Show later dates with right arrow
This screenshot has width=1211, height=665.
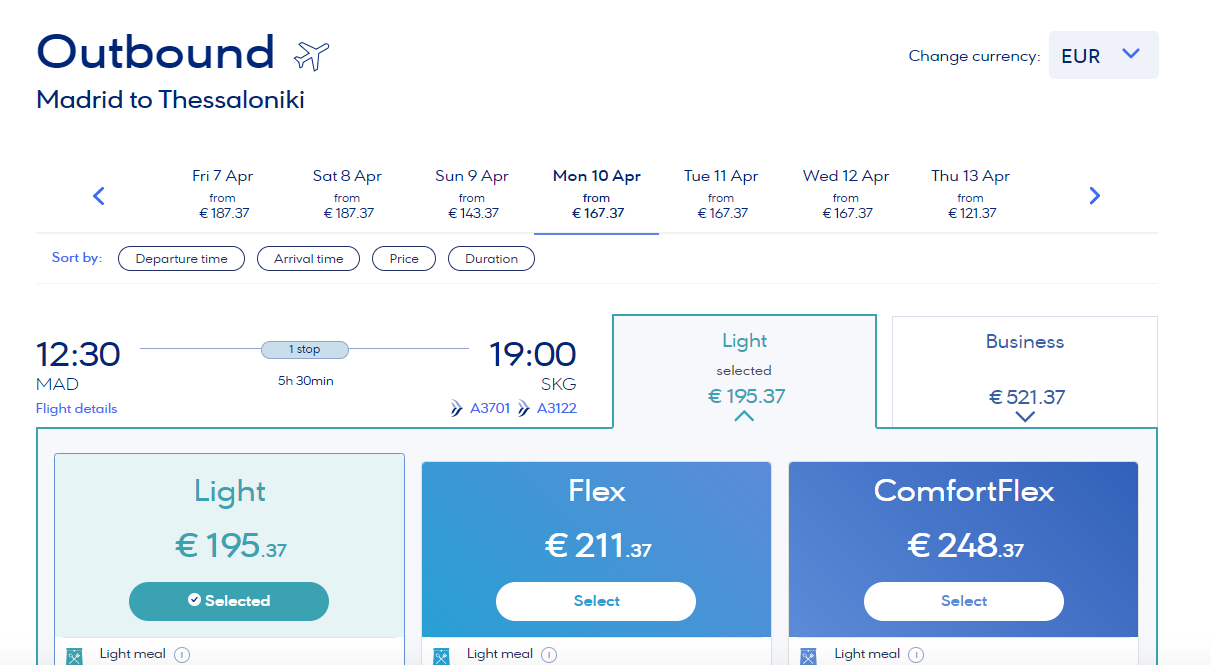point(1094,196)
